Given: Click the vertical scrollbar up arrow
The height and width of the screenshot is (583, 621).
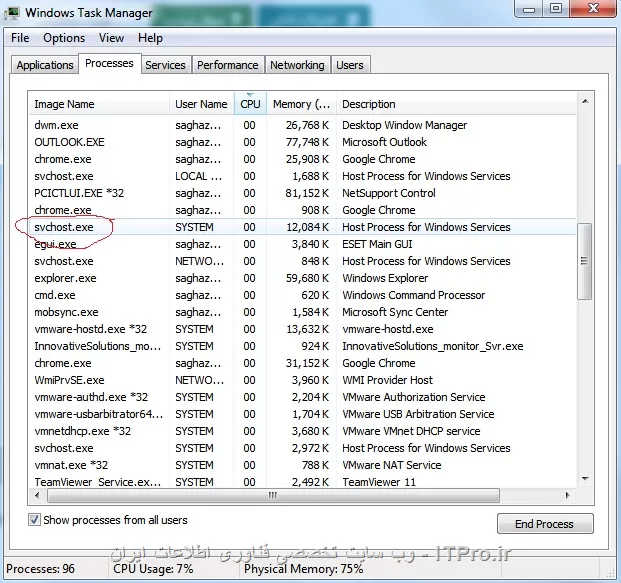Looking at the screenshot, I should 585,101.
